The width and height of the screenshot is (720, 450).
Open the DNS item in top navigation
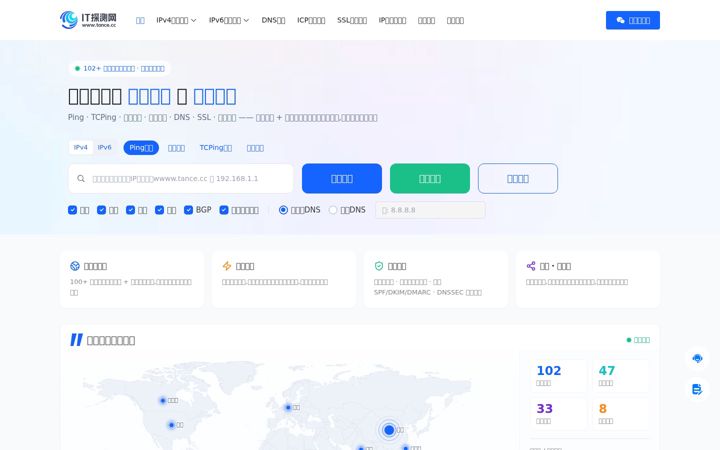273,20
